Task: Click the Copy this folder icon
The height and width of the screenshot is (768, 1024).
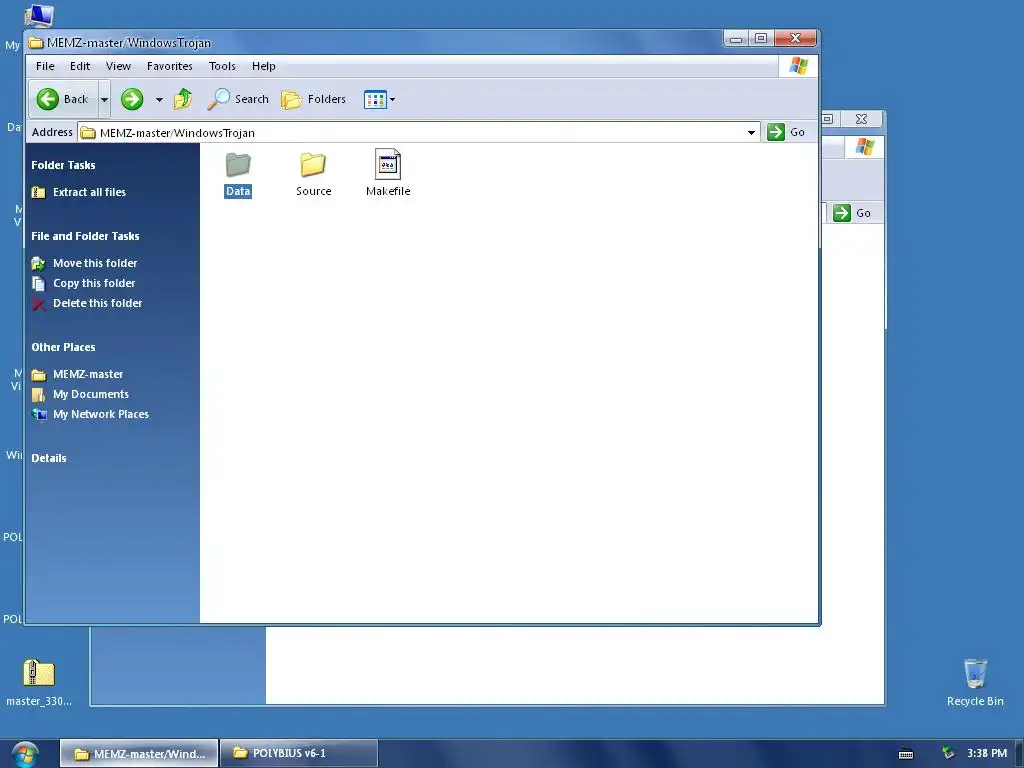Action: click(x=39, y=283)
